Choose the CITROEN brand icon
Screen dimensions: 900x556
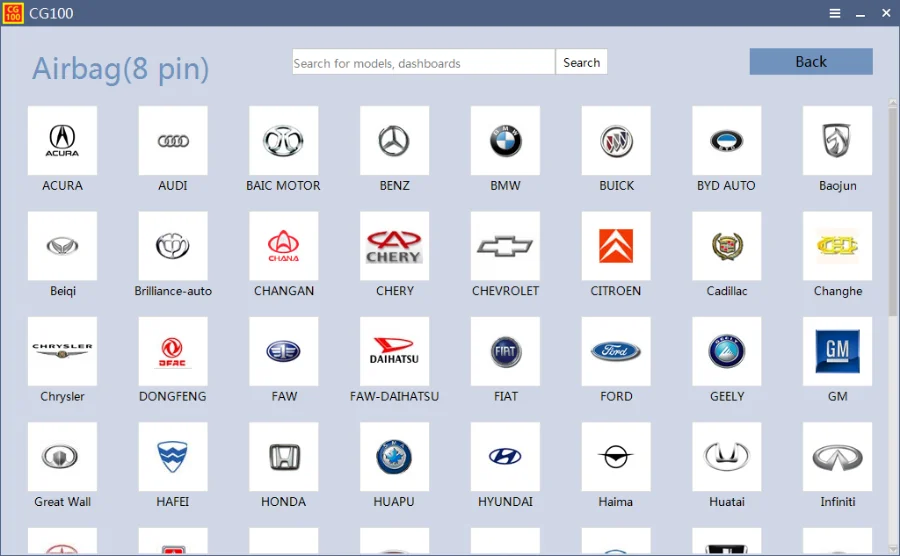616,246
